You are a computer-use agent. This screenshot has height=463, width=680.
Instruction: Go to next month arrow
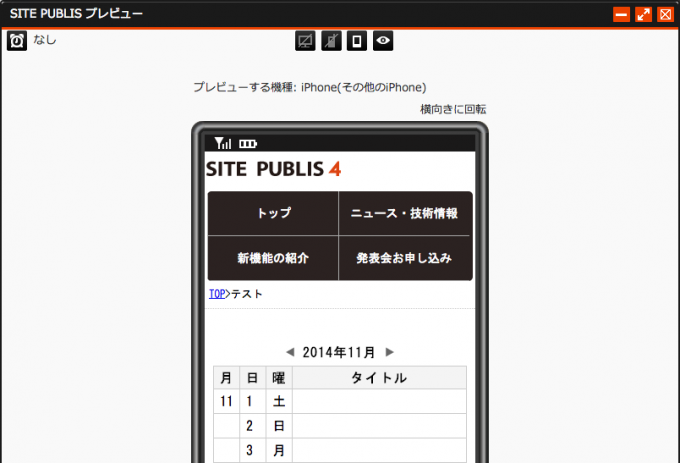pos(389,352)
